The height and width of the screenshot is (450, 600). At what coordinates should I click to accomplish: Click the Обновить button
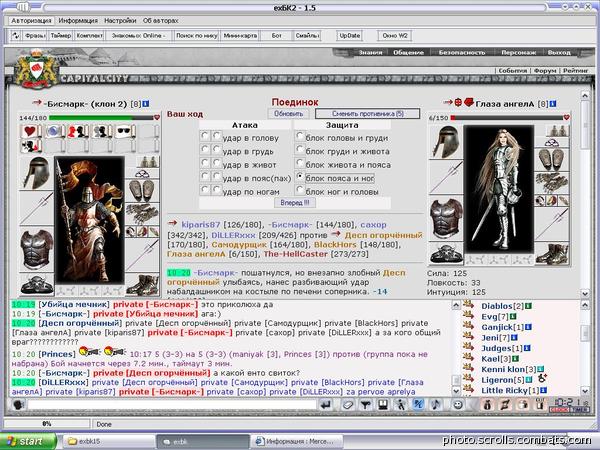pos(289,114)
